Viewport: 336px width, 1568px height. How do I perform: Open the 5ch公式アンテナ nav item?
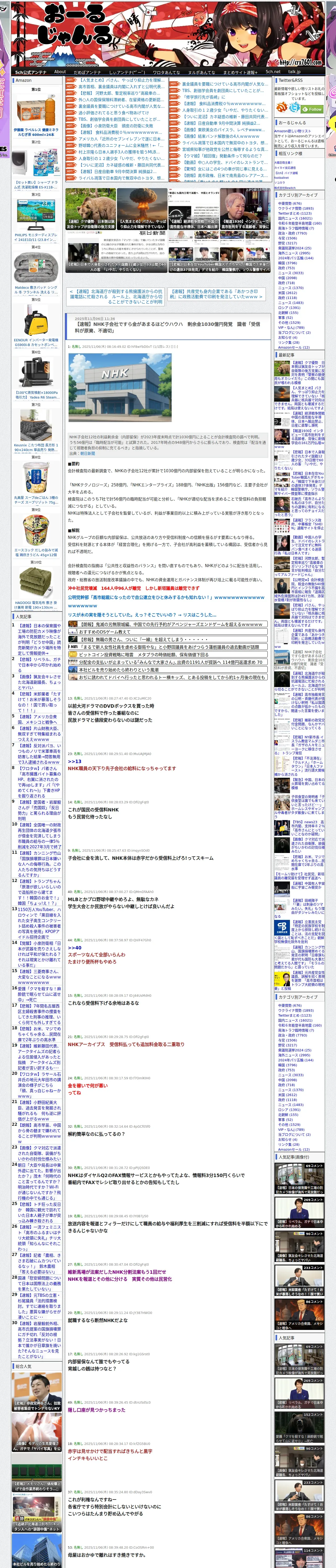(x=31, y=72)
